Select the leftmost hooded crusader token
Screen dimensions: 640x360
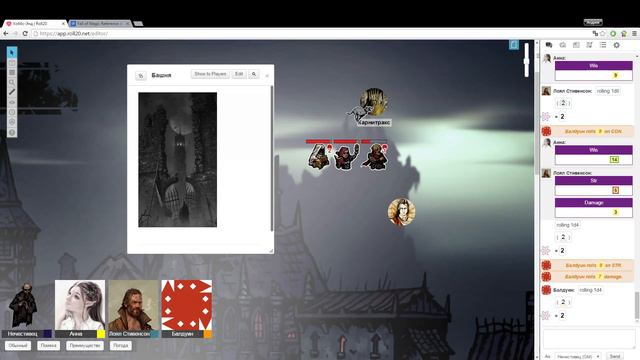tap(319, 156)
